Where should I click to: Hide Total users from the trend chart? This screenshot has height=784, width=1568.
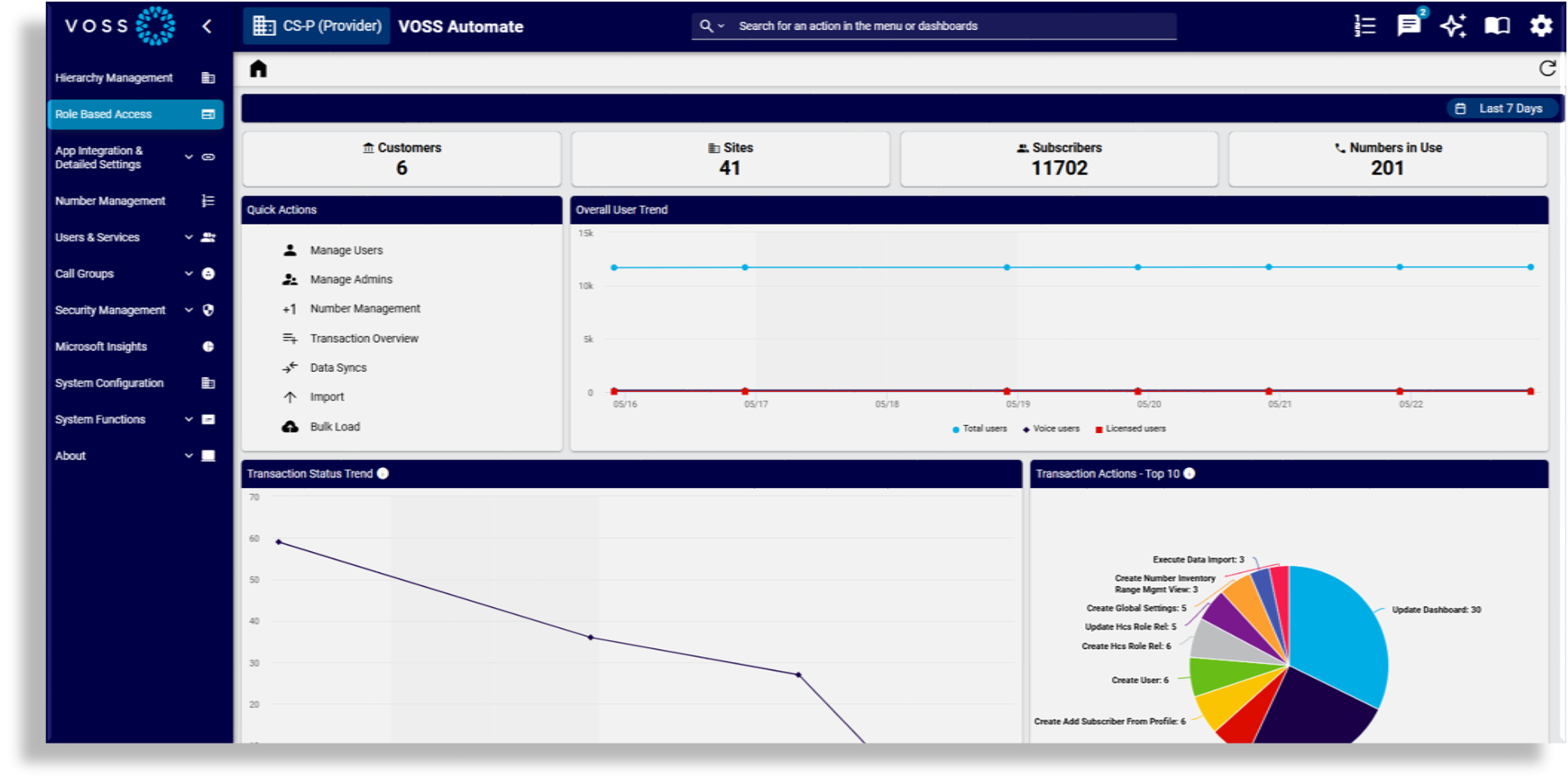(x=980, y=428)
